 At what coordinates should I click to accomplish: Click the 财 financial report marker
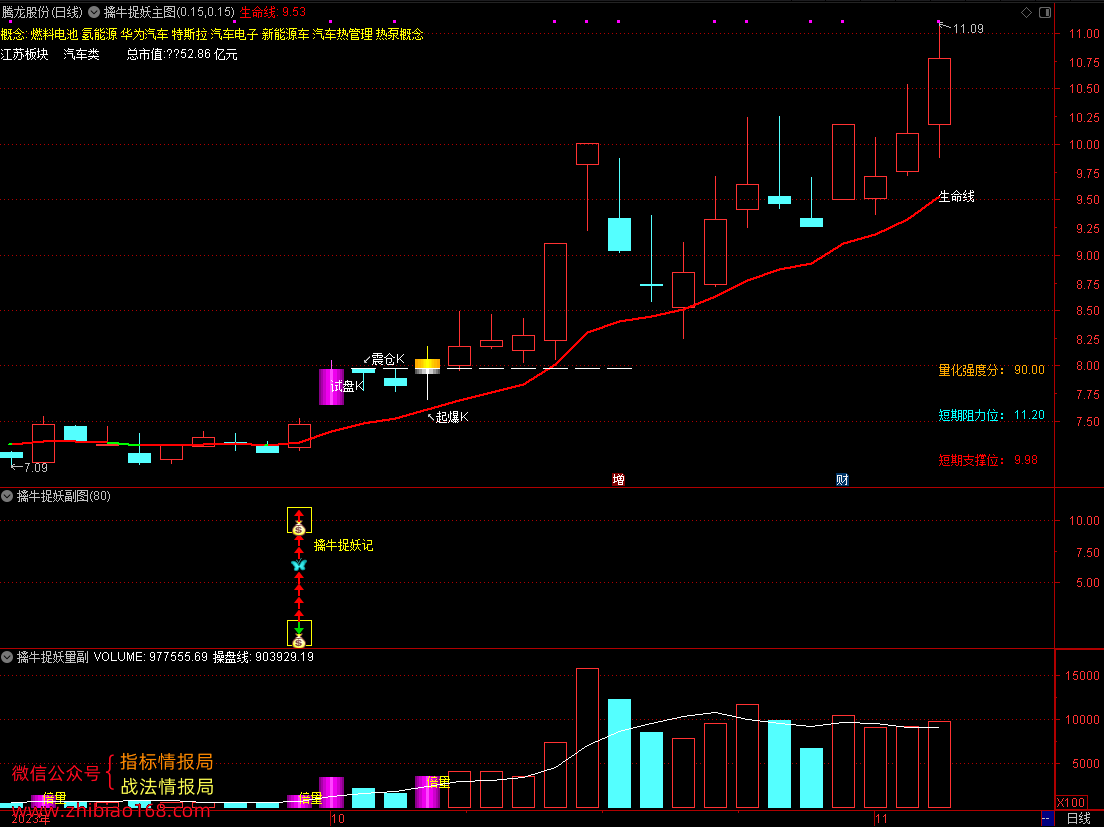tap(842, 479)
